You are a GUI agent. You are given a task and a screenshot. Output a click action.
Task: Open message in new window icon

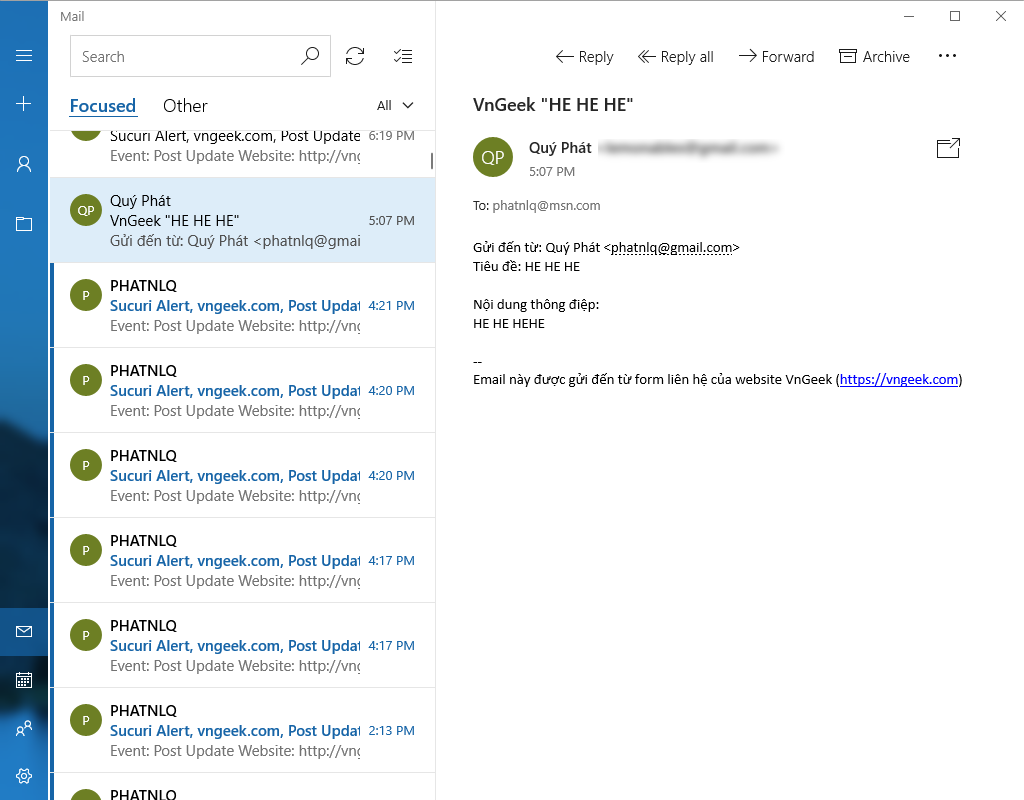(x=948, y=148)
